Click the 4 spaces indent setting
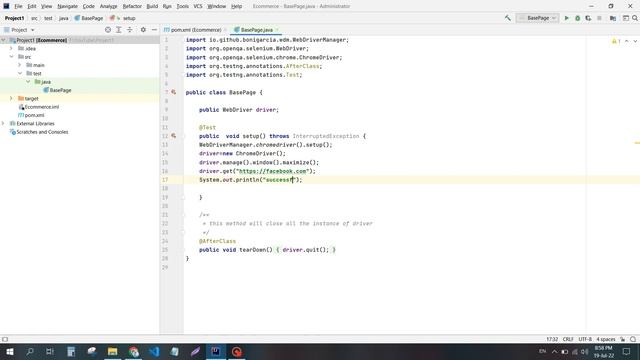Image resolution: width=640 pixels, height=360 pixels. pos(606,339)
